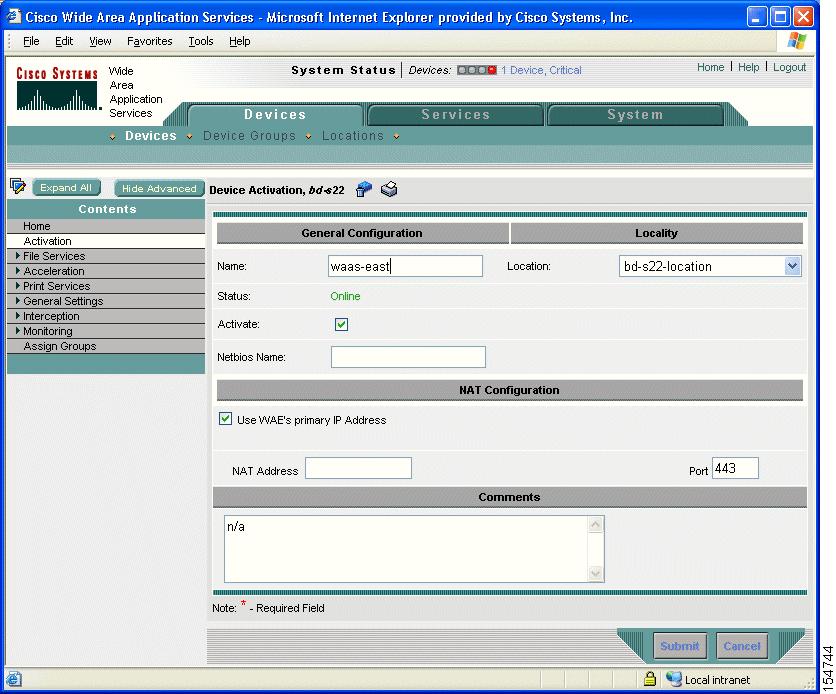Click the Cisco Systems logo
Screen dimensions: 836x694
(x=57, y=89)
